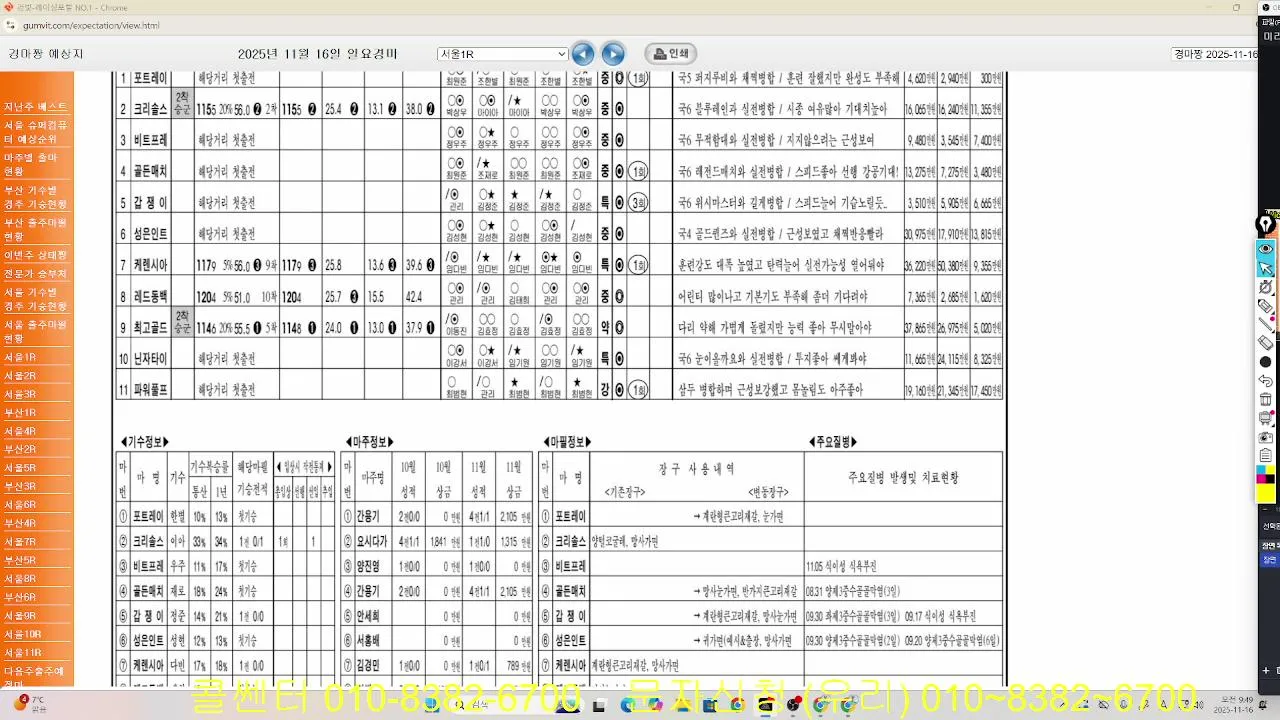
Task: Select 부산5R in the sidebar
Action: pos(20,560)
